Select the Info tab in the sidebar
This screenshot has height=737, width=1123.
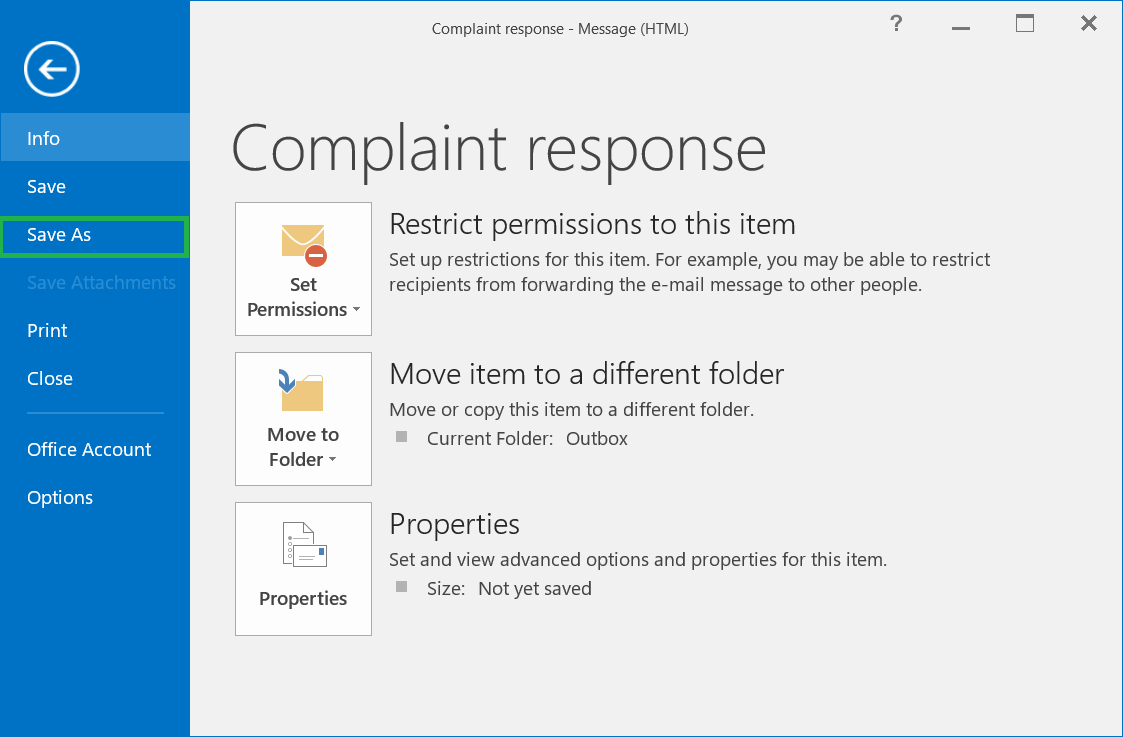(x=44, y=138)
